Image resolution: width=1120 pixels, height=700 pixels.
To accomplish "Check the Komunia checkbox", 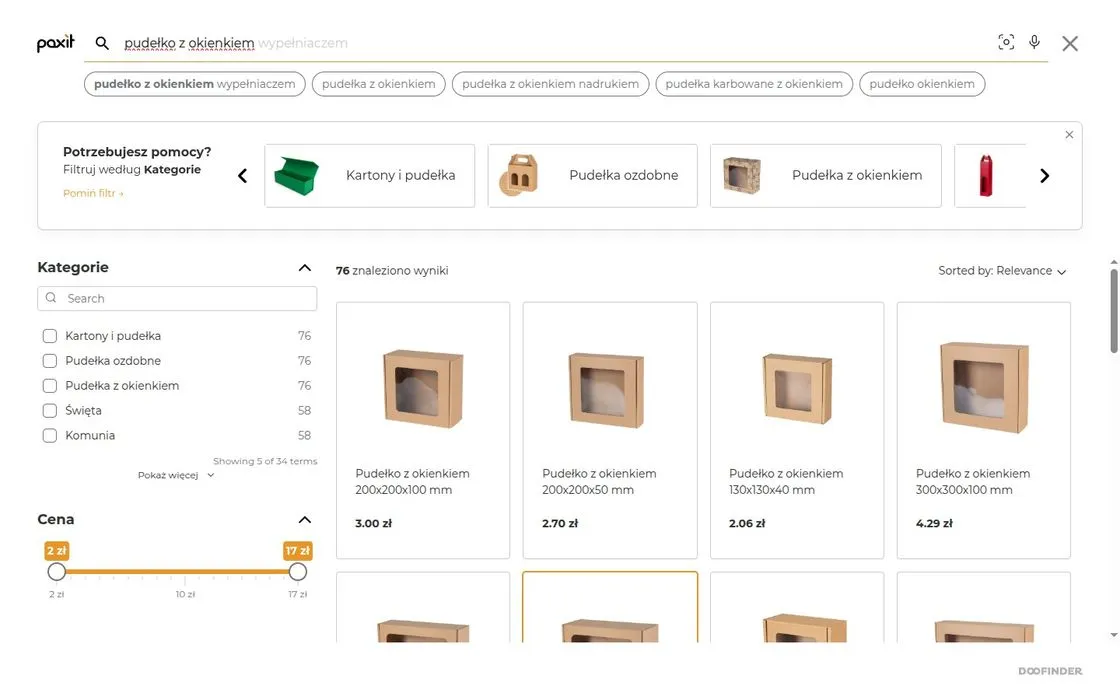I will click(49, 436).
